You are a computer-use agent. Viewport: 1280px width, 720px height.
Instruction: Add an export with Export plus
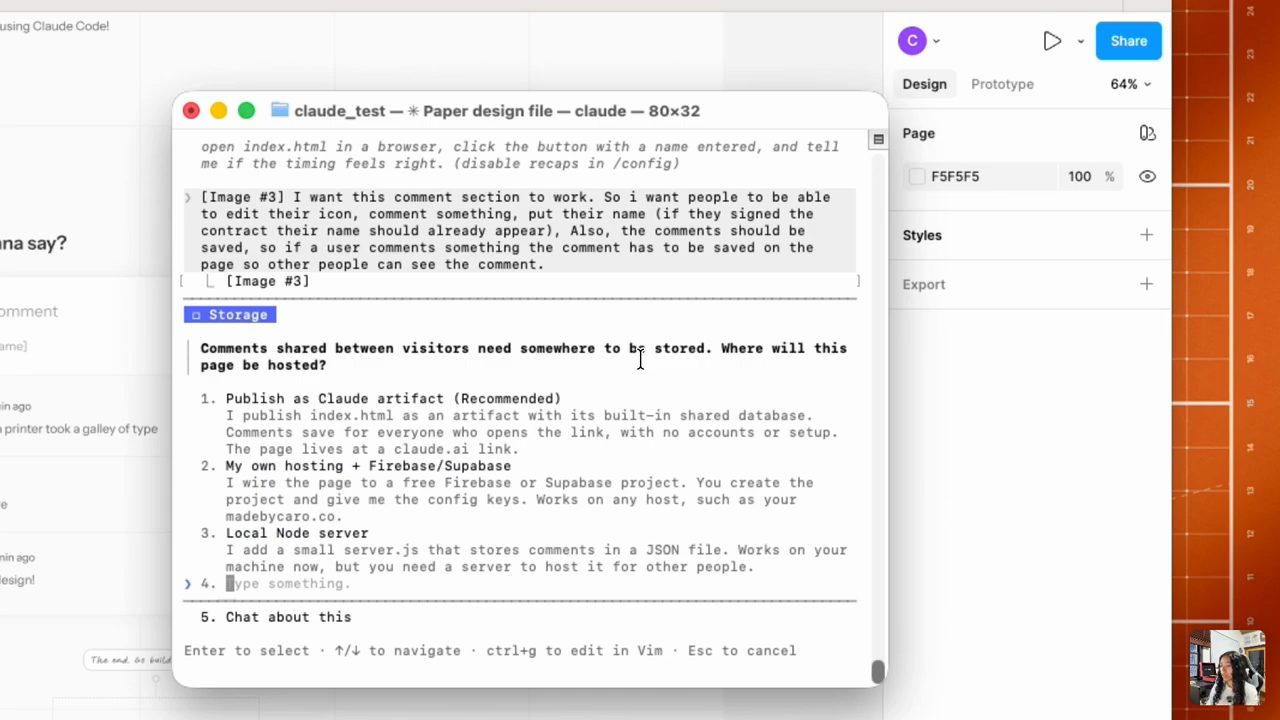click(x=1147, y=284)
